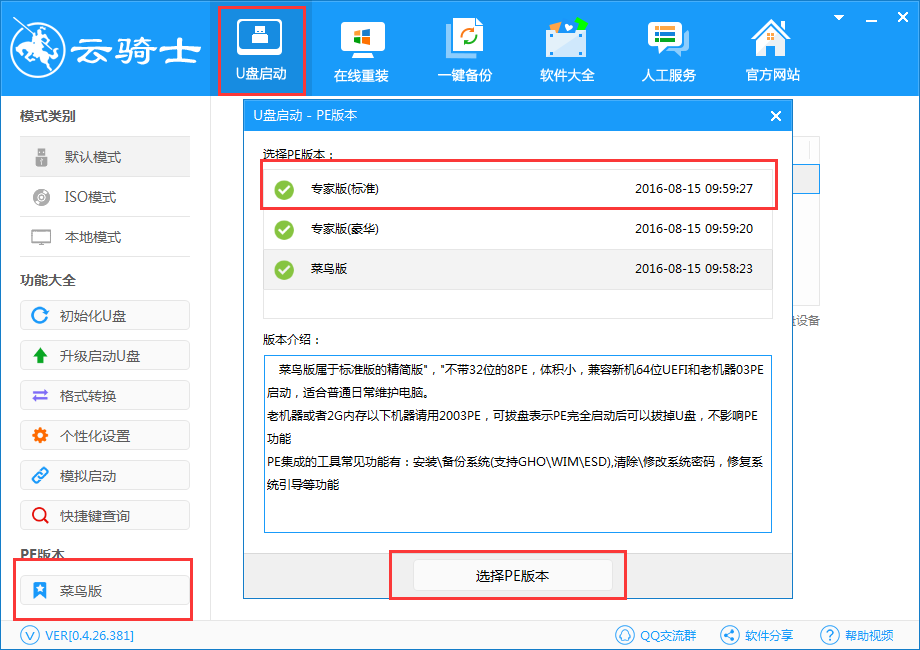Open 格式转换 tool
Viewport: 920px width, 650px height.
click(104, 396)
